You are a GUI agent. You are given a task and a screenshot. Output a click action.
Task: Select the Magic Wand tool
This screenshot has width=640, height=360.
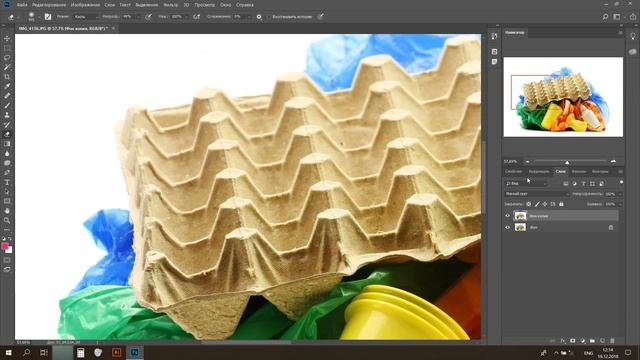tap(7, 67)
